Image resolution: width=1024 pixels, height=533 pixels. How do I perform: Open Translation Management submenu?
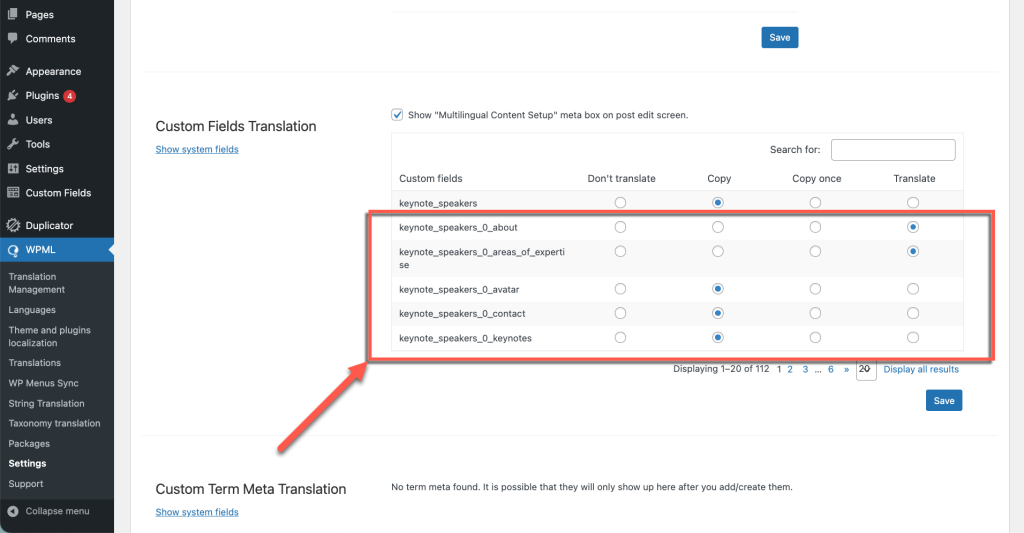tap(37, 283)
